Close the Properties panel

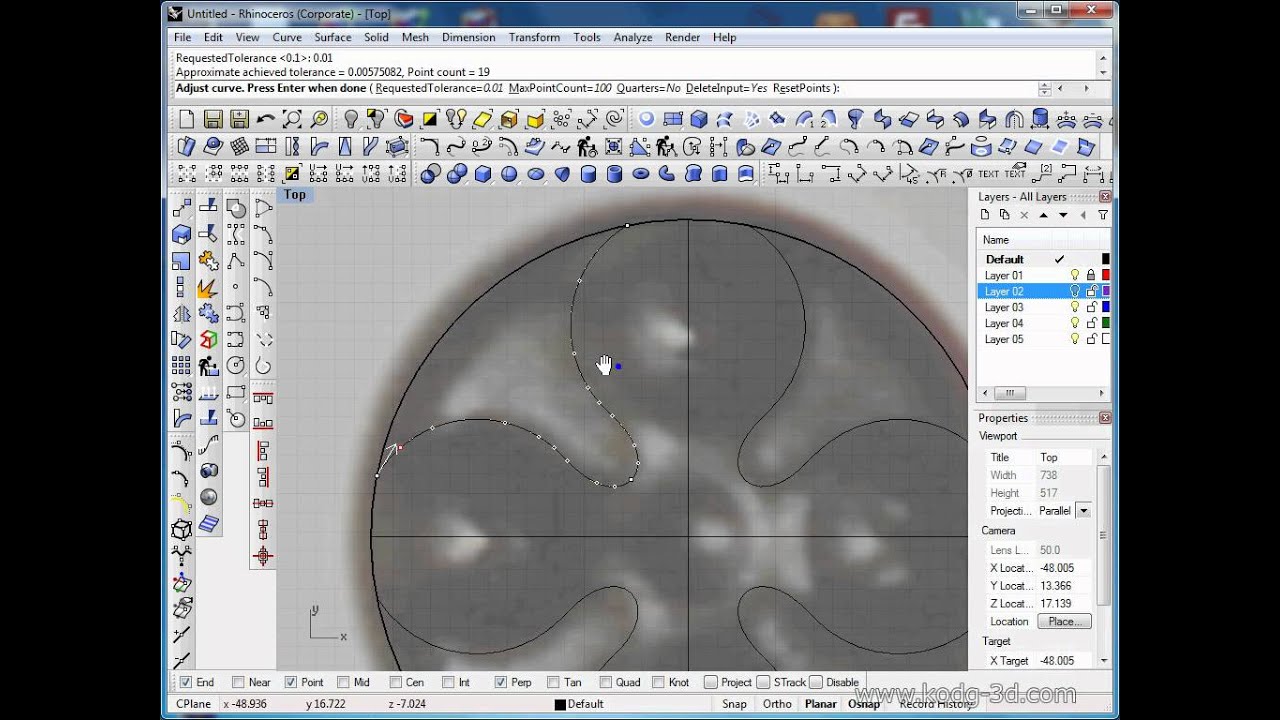pyautogui.click(x=1105, y=418)
